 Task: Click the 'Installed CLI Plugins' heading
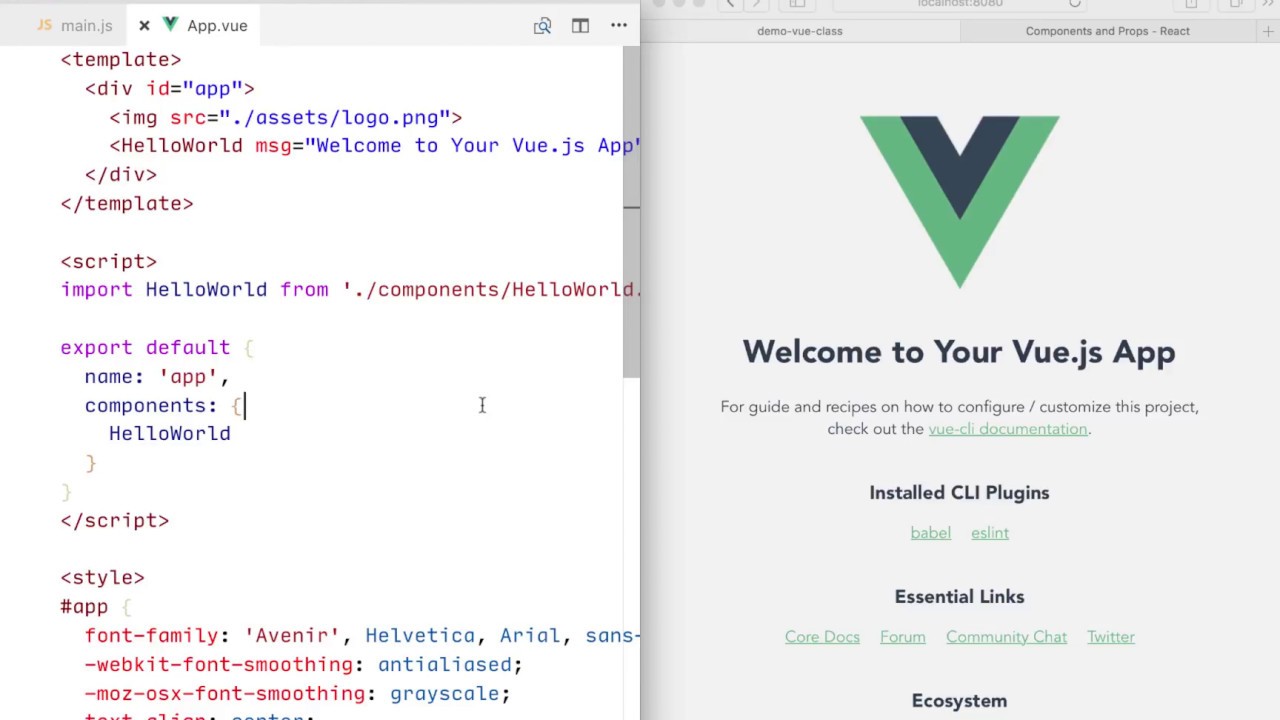tap(959, 493)
